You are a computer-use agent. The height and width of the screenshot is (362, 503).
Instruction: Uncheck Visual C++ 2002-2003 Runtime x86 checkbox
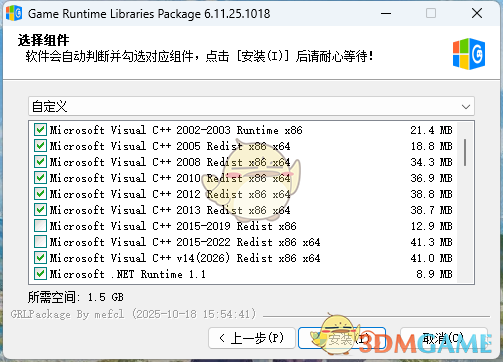(40, 130)
